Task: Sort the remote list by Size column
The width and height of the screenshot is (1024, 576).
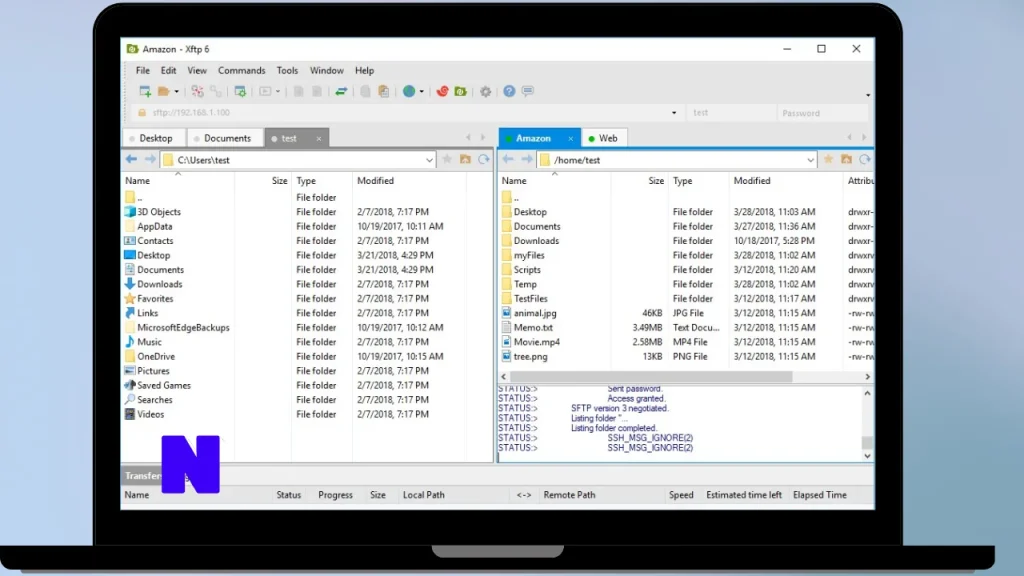Action: (656, 181)
